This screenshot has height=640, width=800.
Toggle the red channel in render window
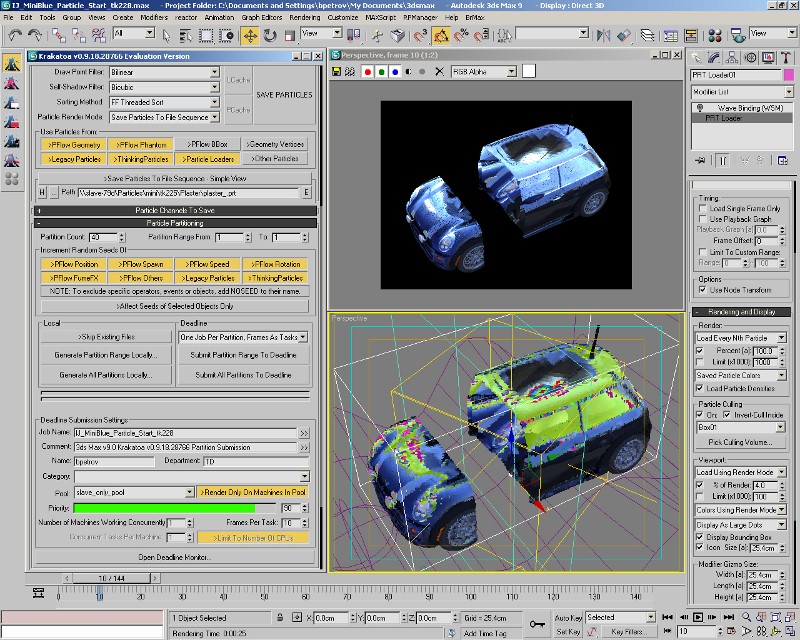(x=367, y=72)
